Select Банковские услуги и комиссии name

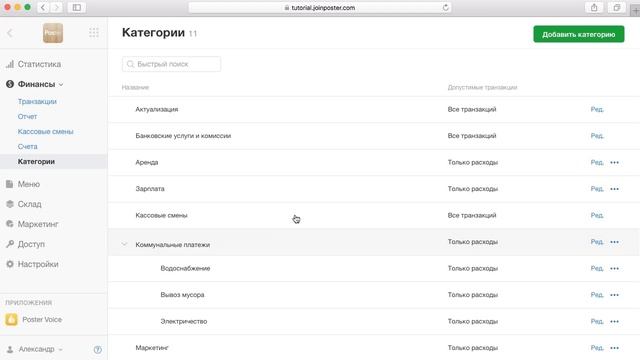pos(183,136)
